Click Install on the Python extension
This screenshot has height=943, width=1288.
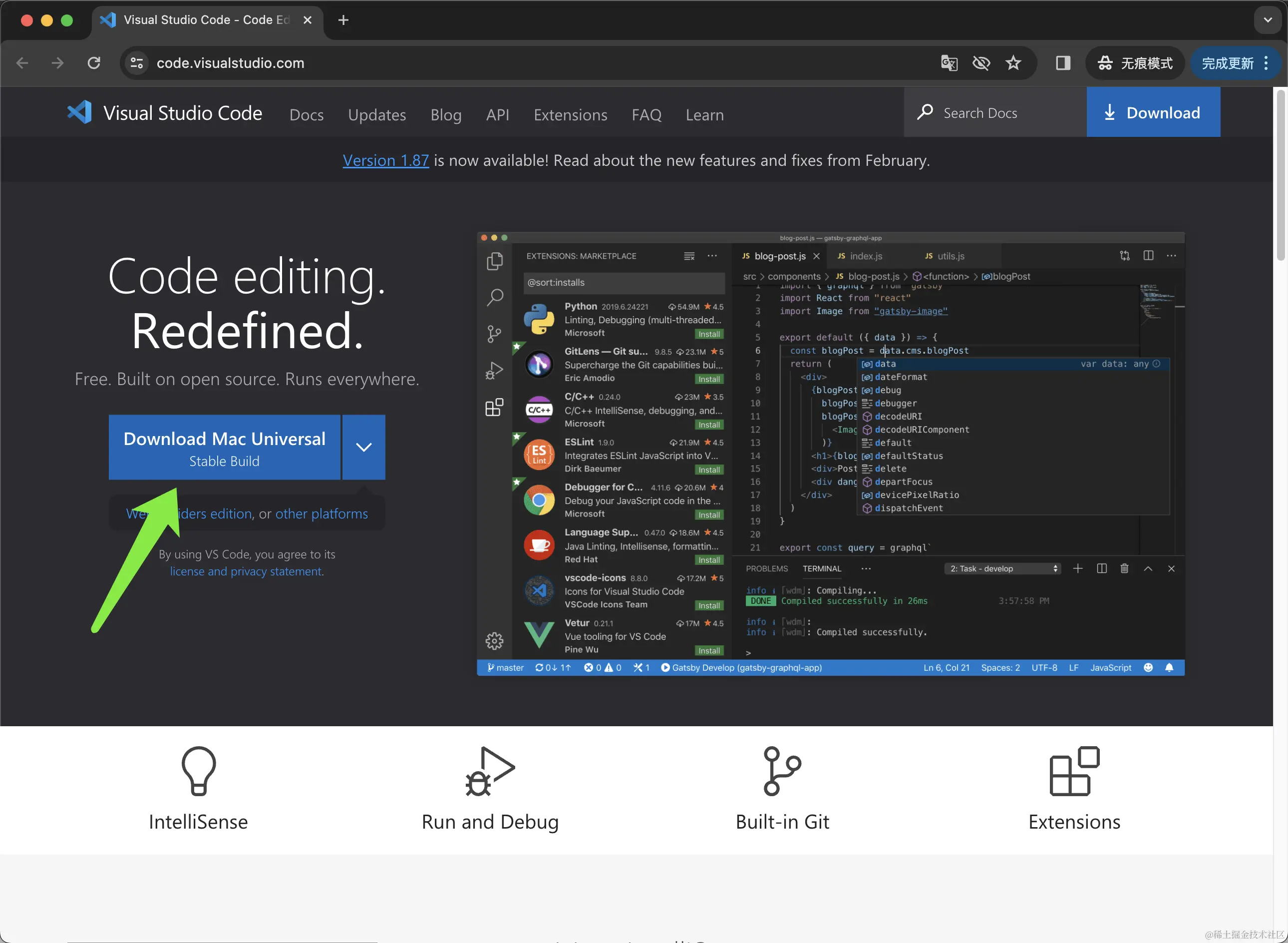709,334
